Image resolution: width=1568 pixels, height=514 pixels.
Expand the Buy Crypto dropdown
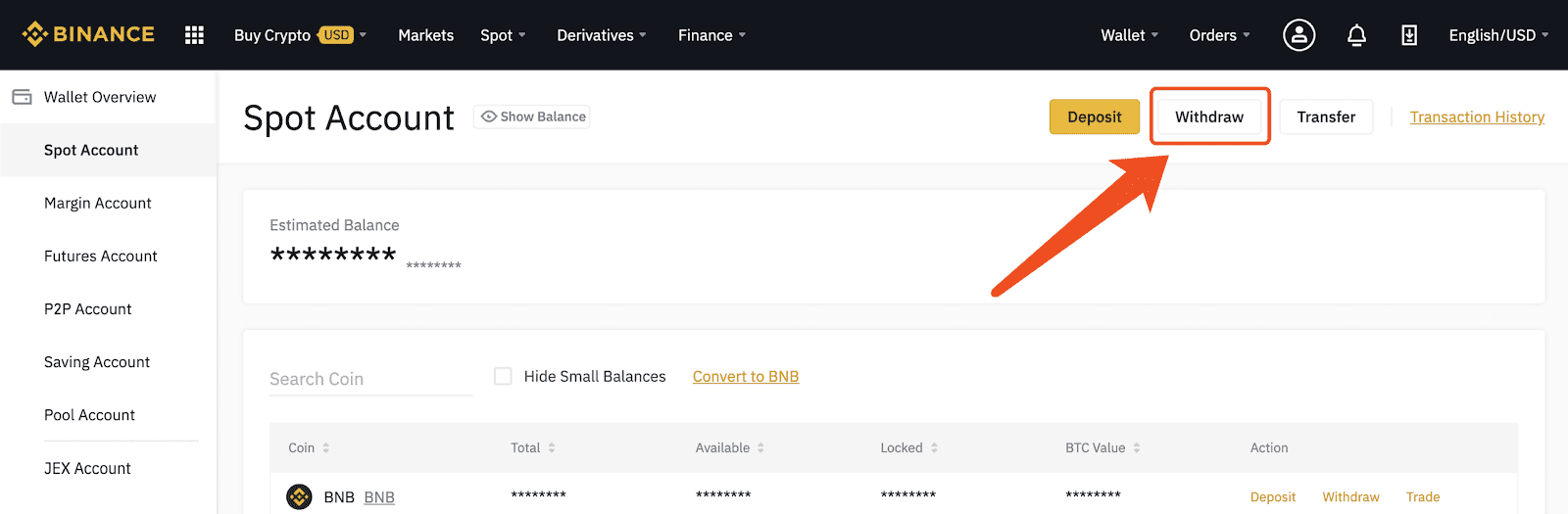pyautogui.click(x=300, y=35)
